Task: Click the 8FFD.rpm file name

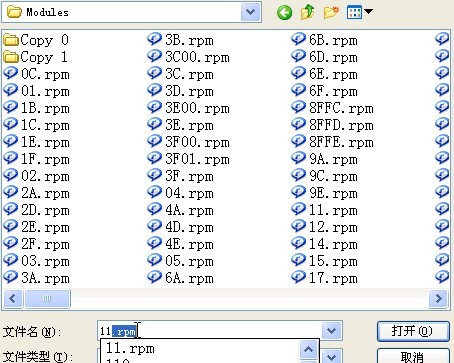Action: (341, 126)
